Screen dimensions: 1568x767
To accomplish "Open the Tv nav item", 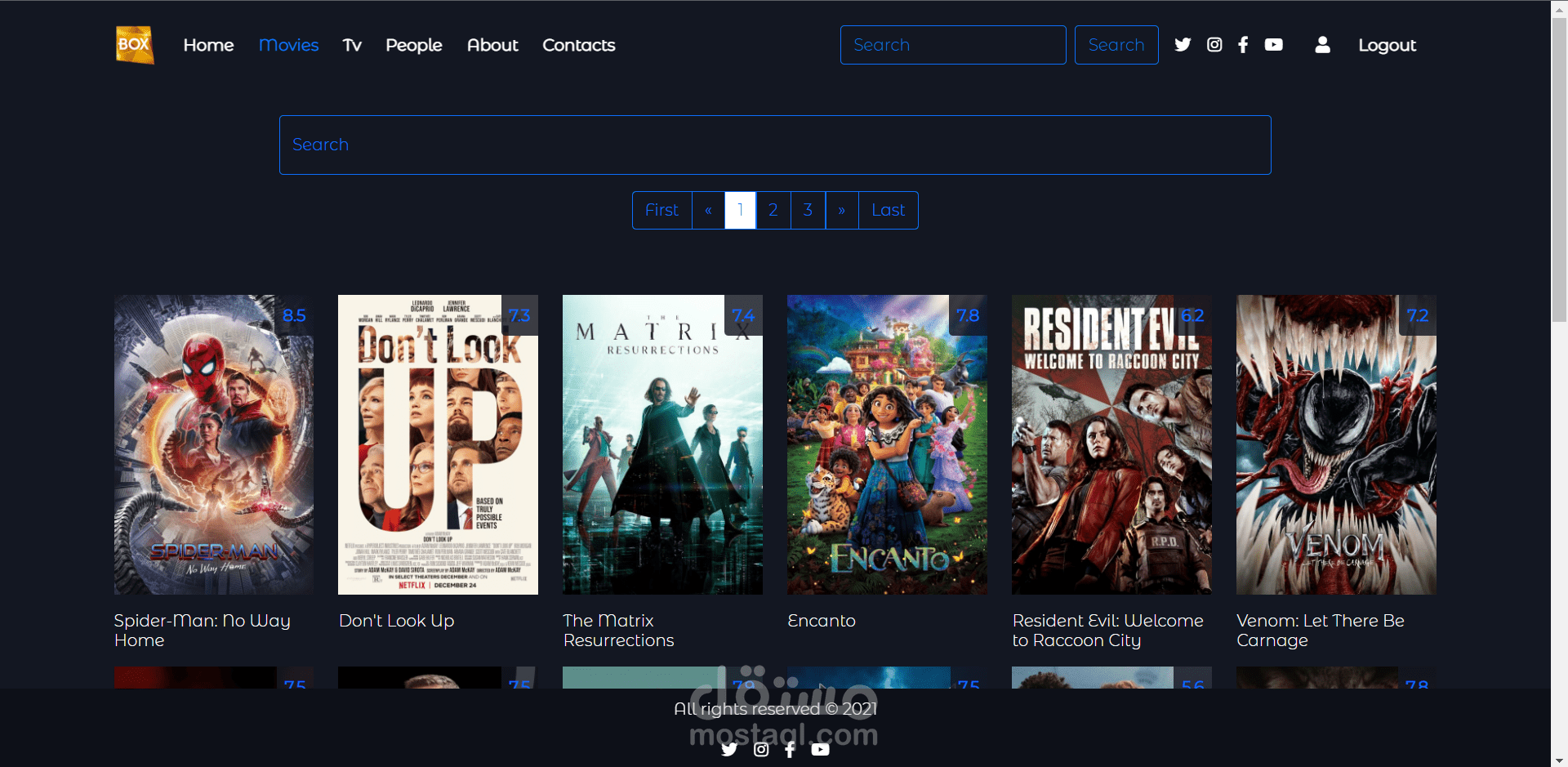I will click(352, 45).
